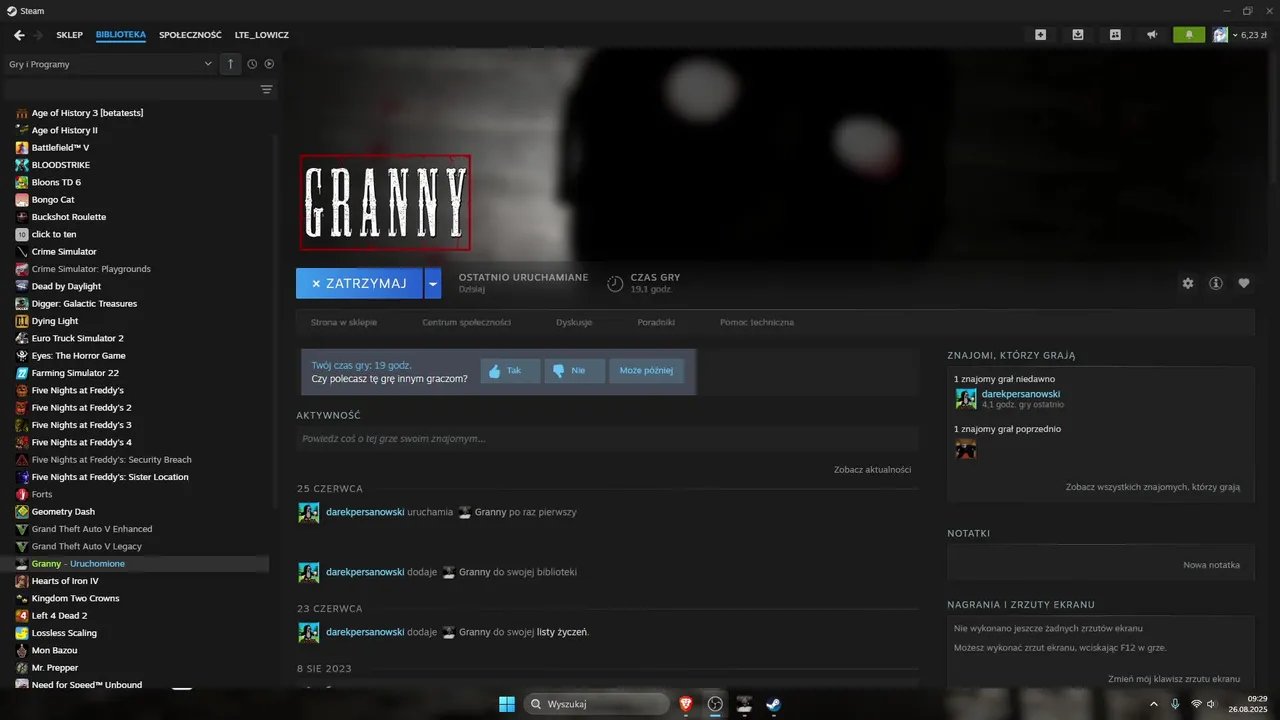1280x720 pixels.
Task: Open Pomoc techniczna tab
Action: coord(757,322)
